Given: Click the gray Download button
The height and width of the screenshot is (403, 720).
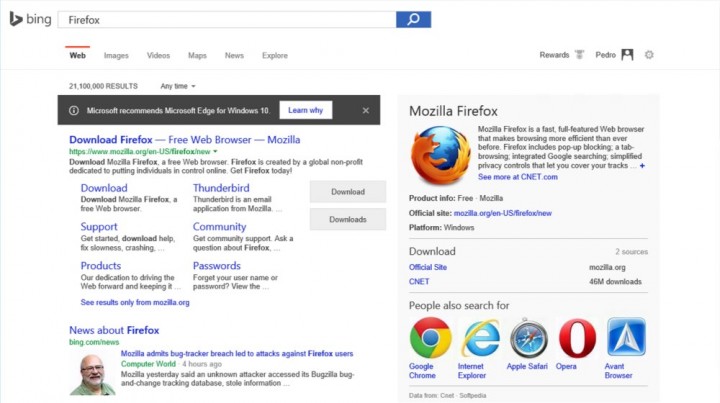Looking at the screenshot, I should click(x=348, y=191).
